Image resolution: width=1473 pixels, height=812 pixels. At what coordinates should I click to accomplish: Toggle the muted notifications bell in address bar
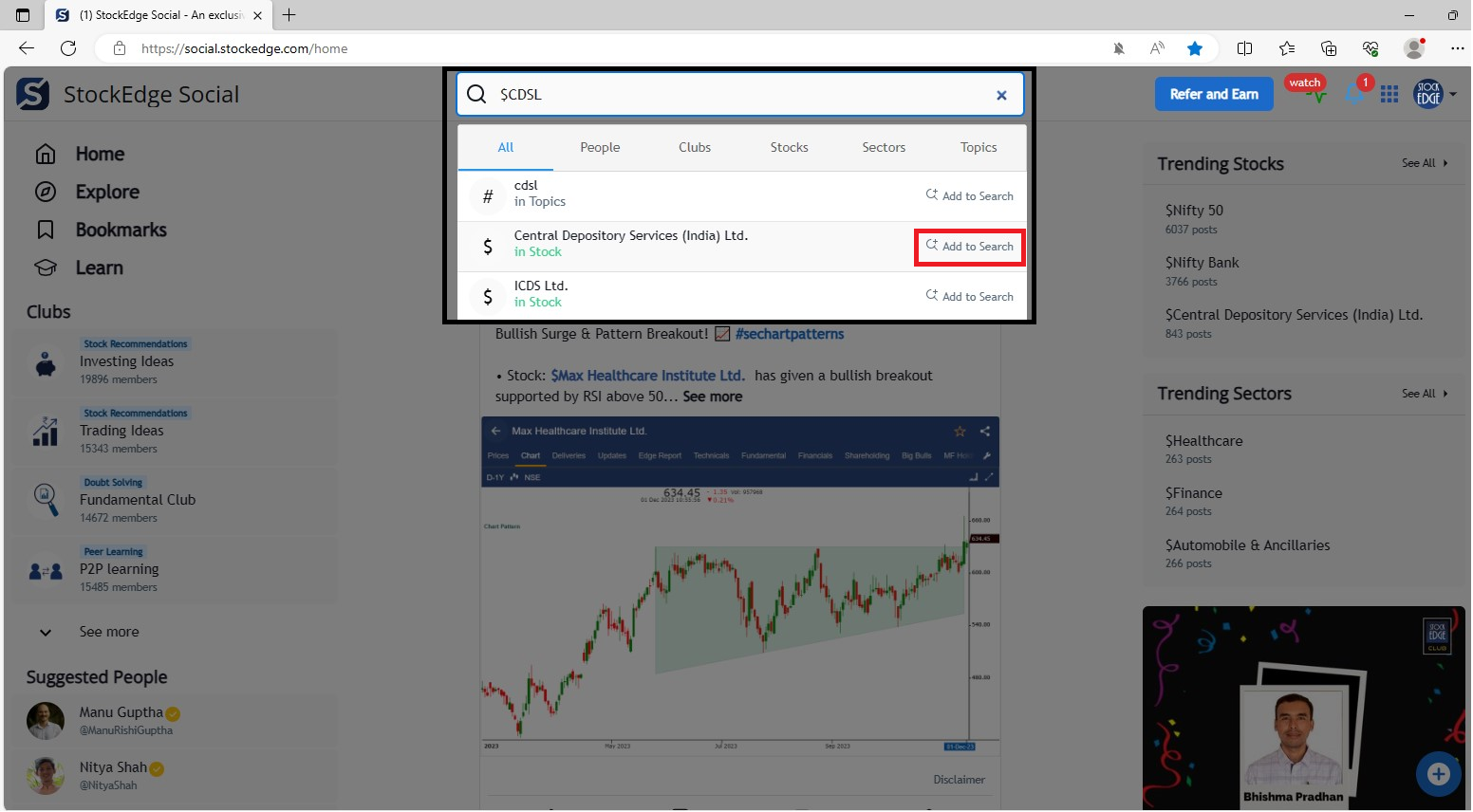pyautogui.click(x=1119, y=48)
